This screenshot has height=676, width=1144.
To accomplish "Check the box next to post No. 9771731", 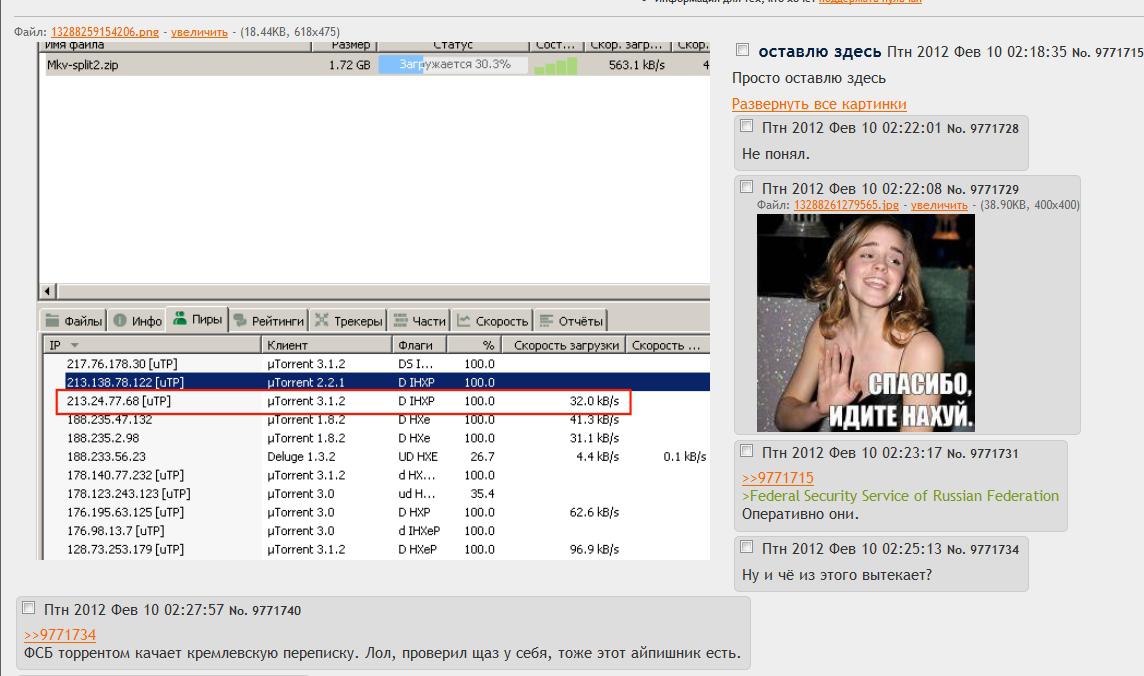I will coord(746,451).
